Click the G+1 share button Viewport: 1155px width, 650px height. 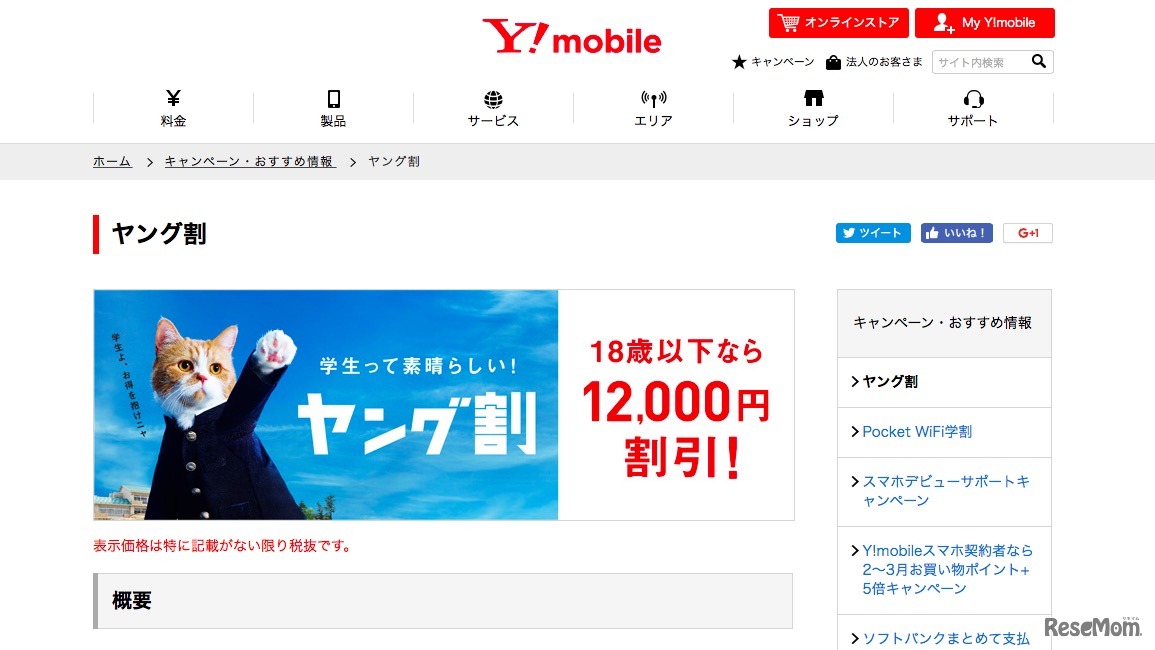coord(1028,233)
